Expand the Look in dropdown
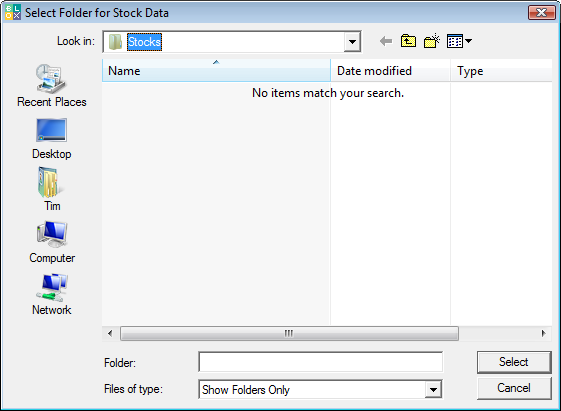This screenshot has height=411, width=561. pyautogui.click(x=352, y=42)
